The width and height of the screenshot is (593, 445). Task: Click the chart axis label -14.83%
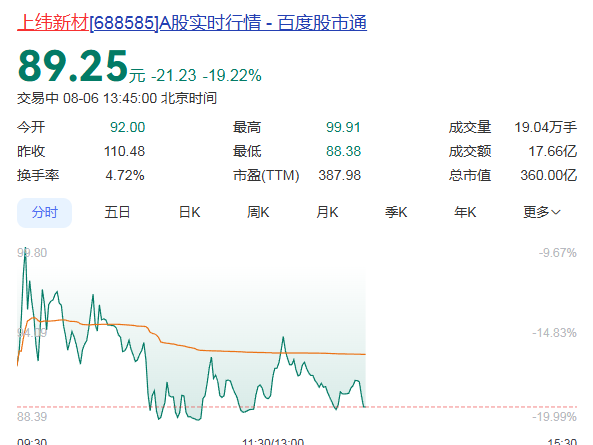[x=554, y=333]
